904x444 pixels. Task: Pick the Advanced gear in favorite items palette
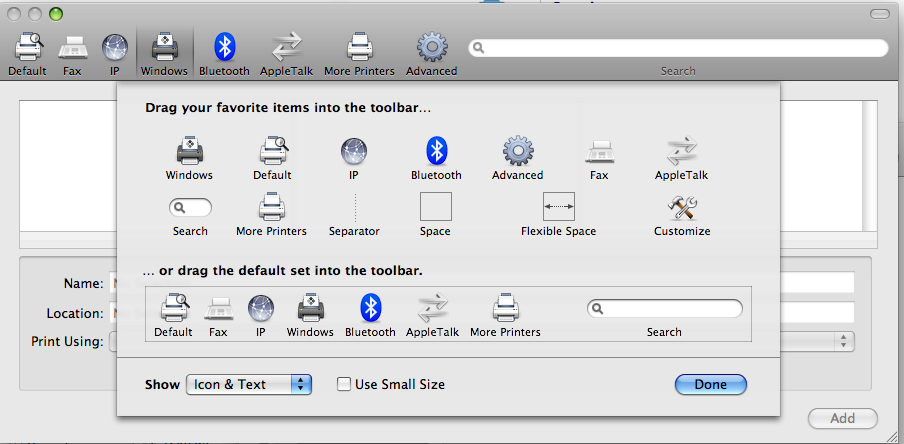[x=518, y=152]
